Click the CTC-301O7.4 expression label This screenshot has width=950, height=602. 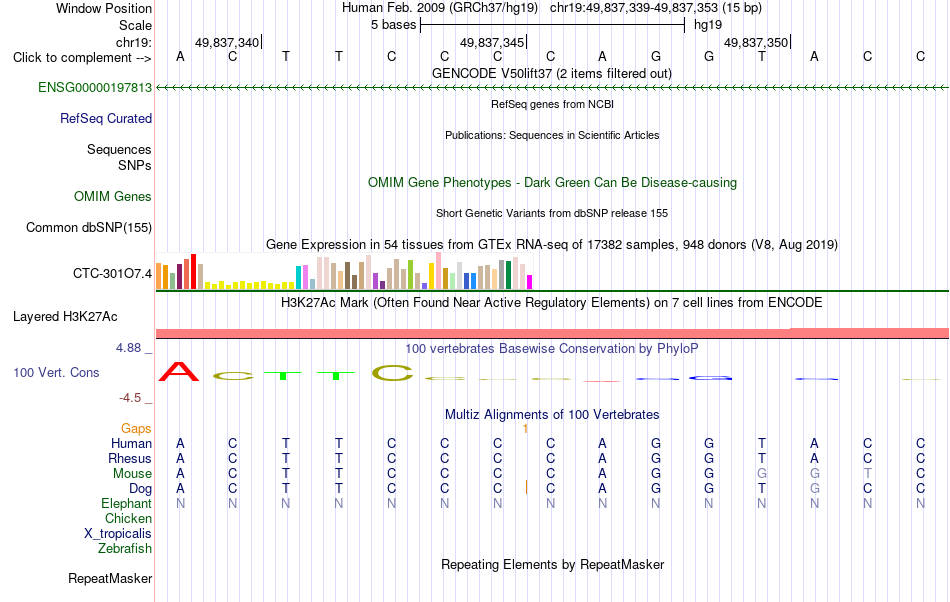coord(112,274)
